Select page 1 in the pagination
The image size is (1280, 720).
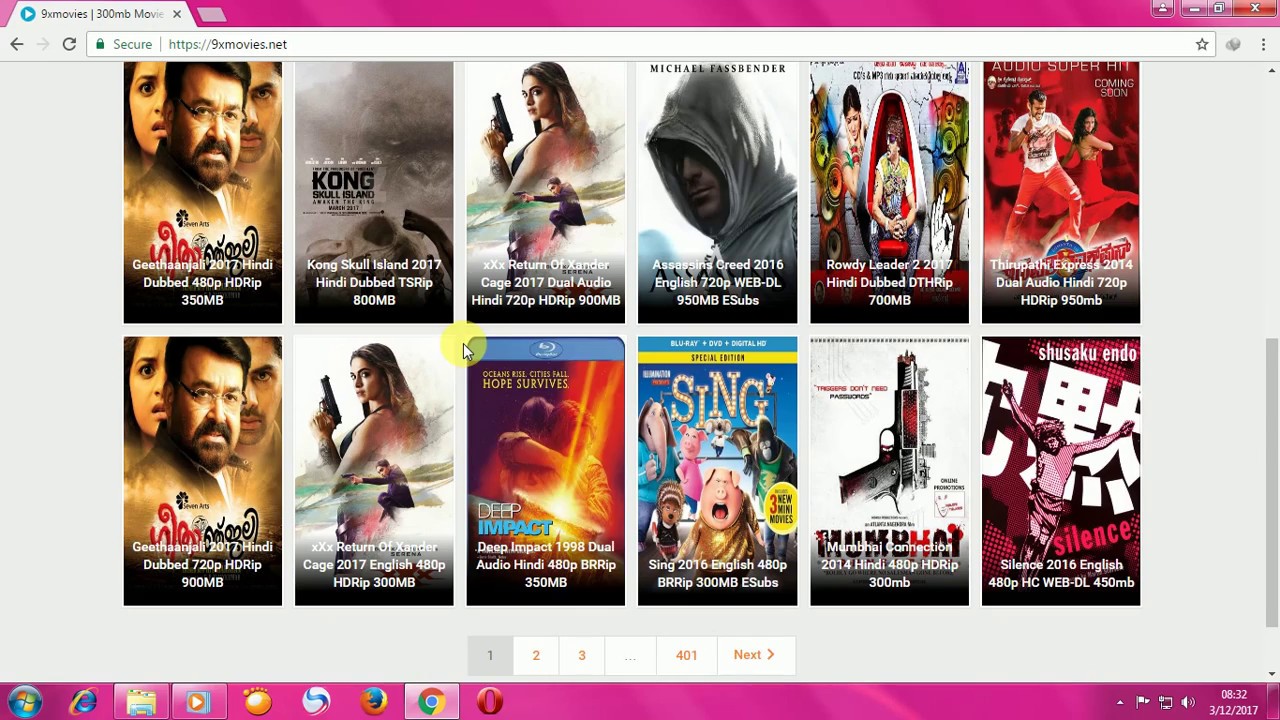pos(490,655)
